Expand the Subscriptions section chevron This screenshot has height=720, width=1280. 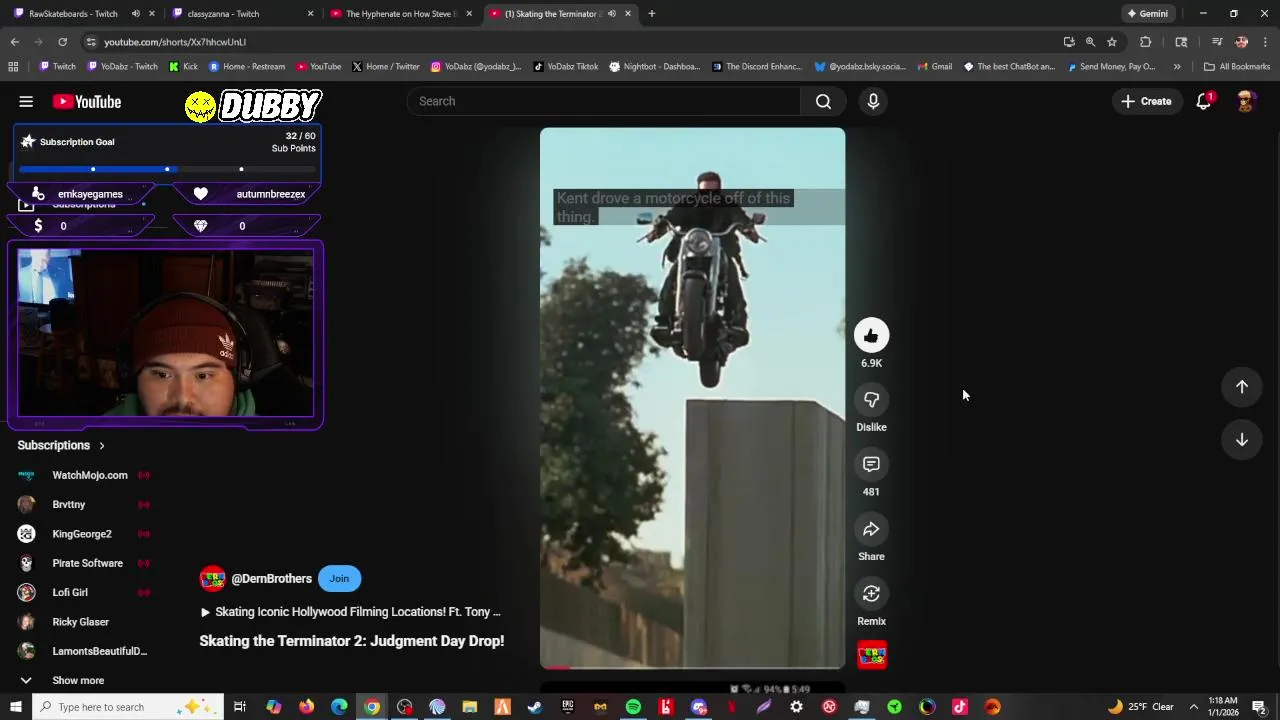click(101, 445)
